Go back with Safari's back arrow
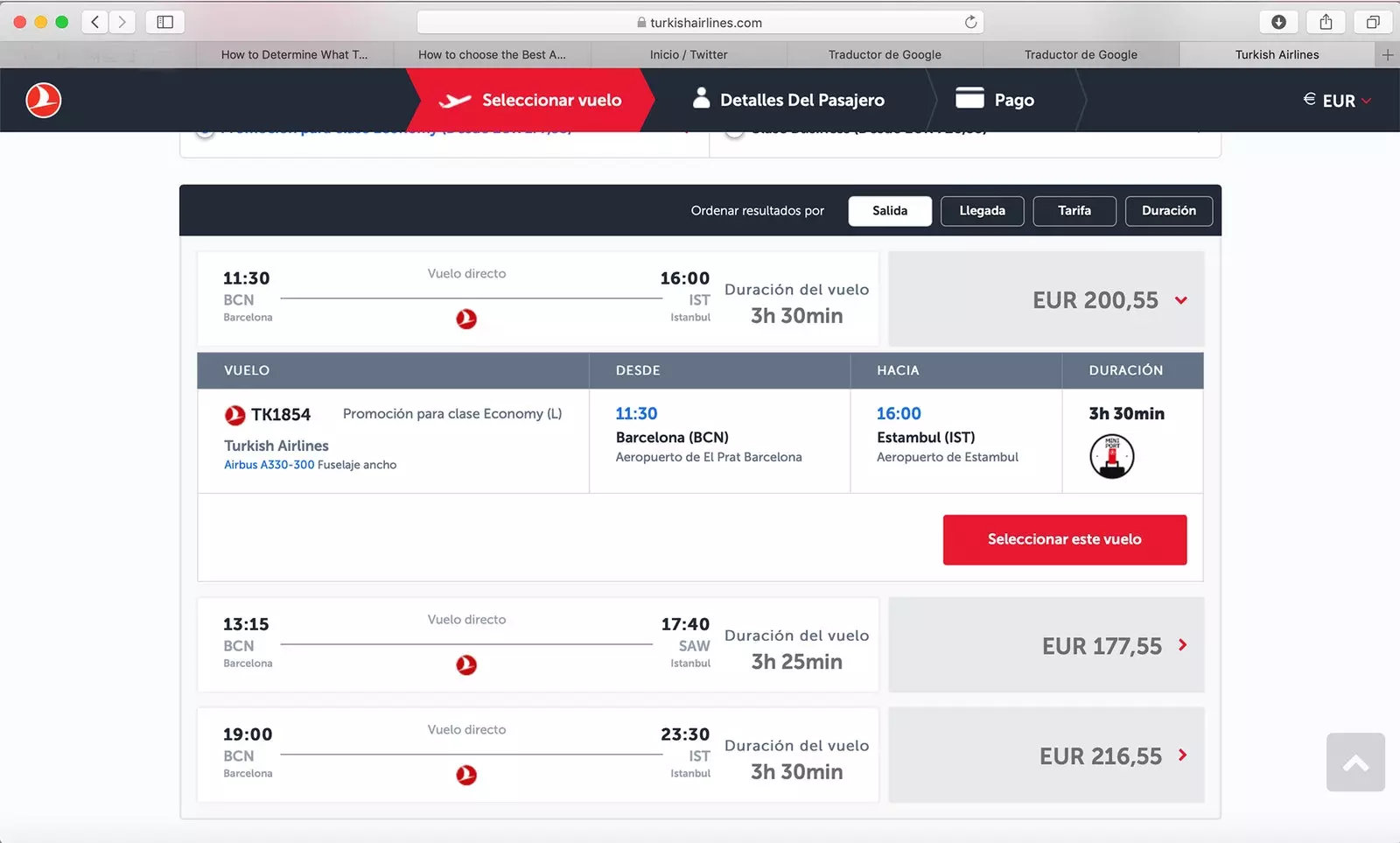Viewport: 1400px width, 843px height. coord(95,22)
